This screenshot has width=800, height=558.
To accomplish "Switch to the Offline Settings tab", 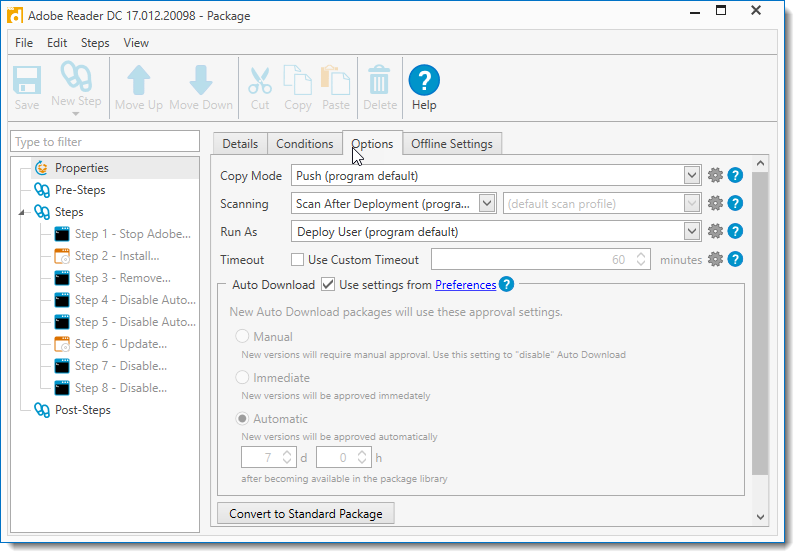I will pos(452,144).
